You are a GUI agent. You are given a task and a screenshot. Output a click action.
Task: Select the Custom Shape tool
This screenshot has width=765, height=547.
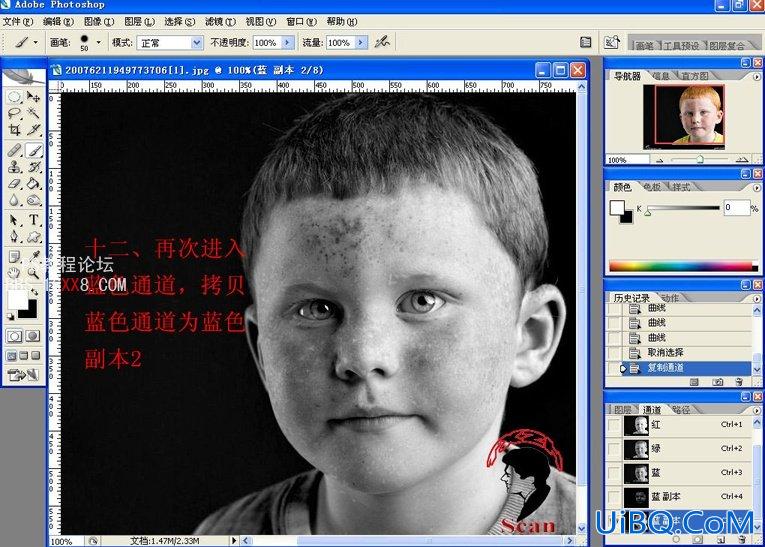(33, 237)
